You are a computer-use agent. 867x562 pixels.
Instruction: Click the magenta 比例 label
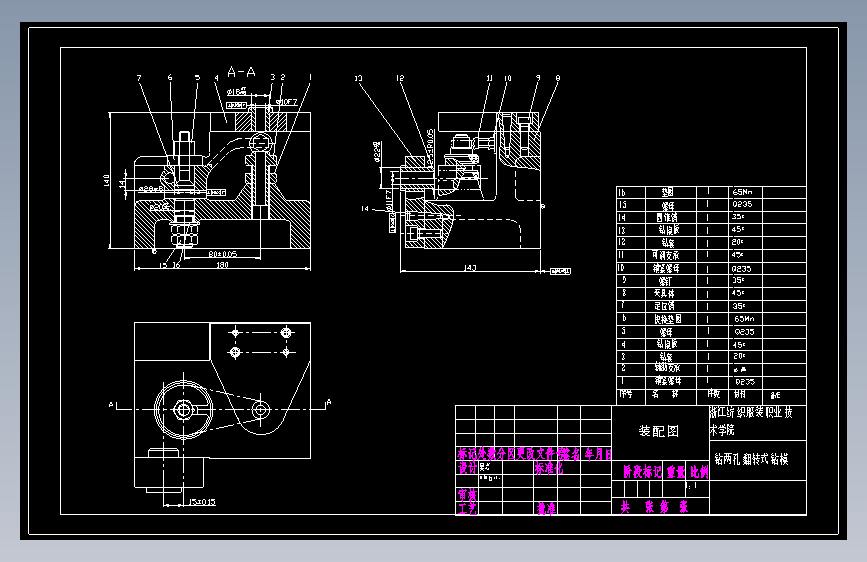pyautogui.click(x=699, y=472)
